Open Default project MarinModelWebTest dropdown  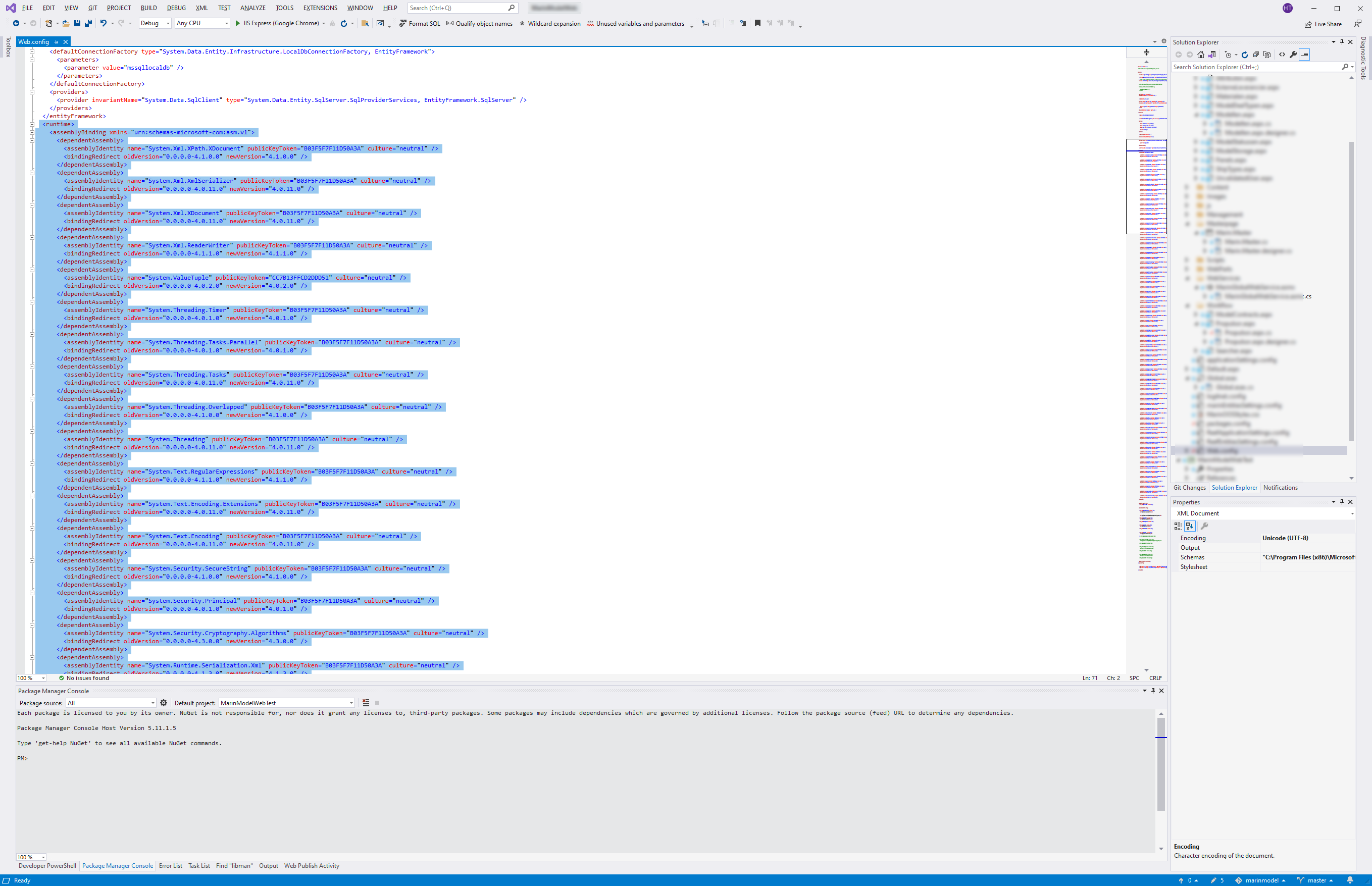[x=287, y=703]
